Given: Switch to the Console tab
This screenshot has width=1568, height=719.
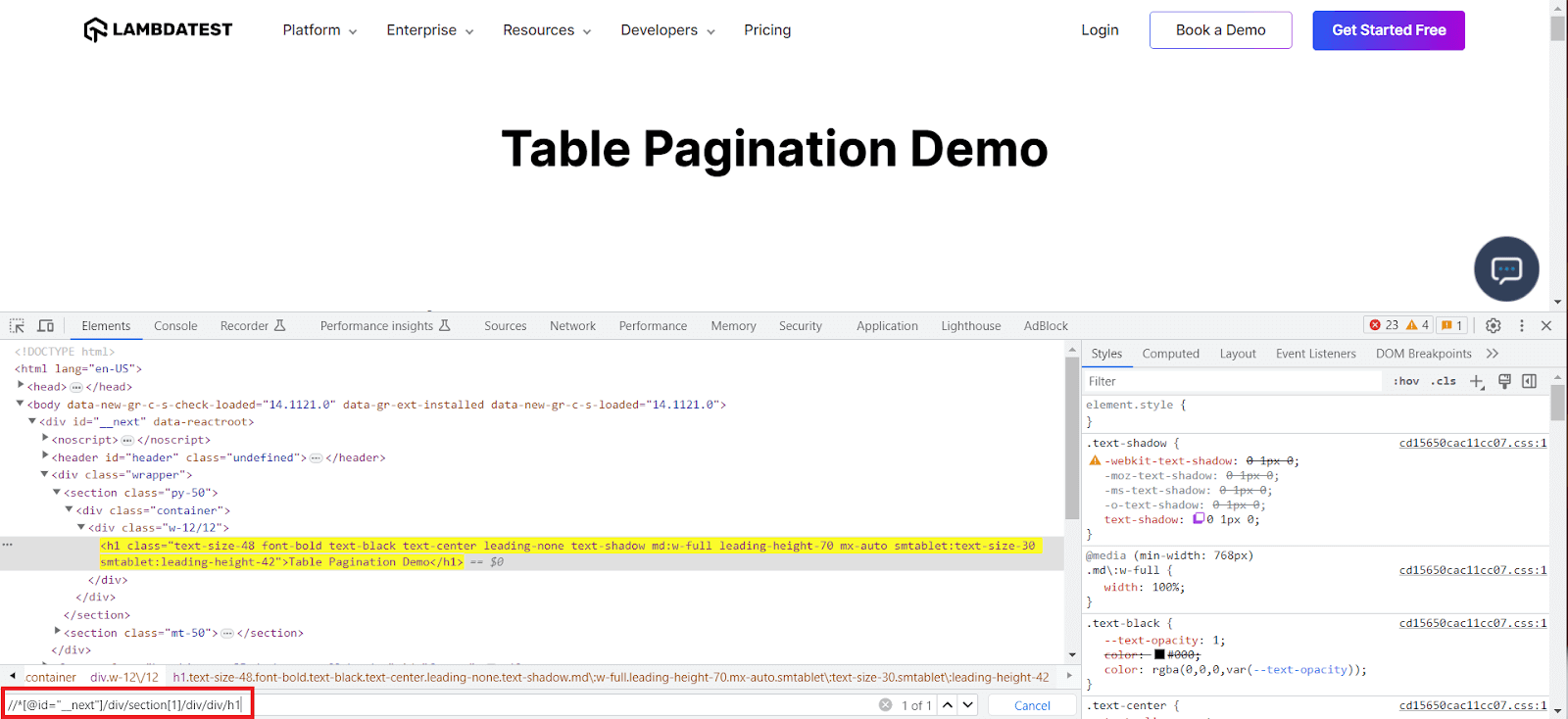Looking at the screenshot, I should point(175,326).
